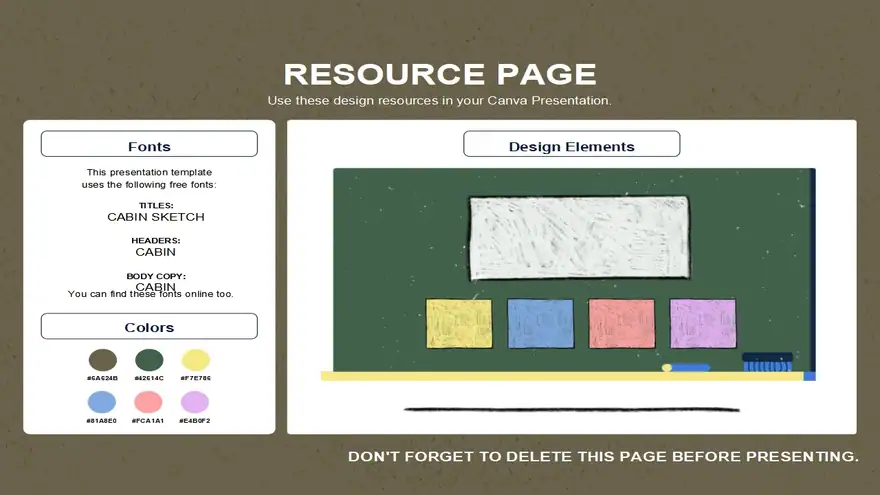The image size is (880, 495).
Task: Select the blue sticky note graphic
Action: (540, 324)
